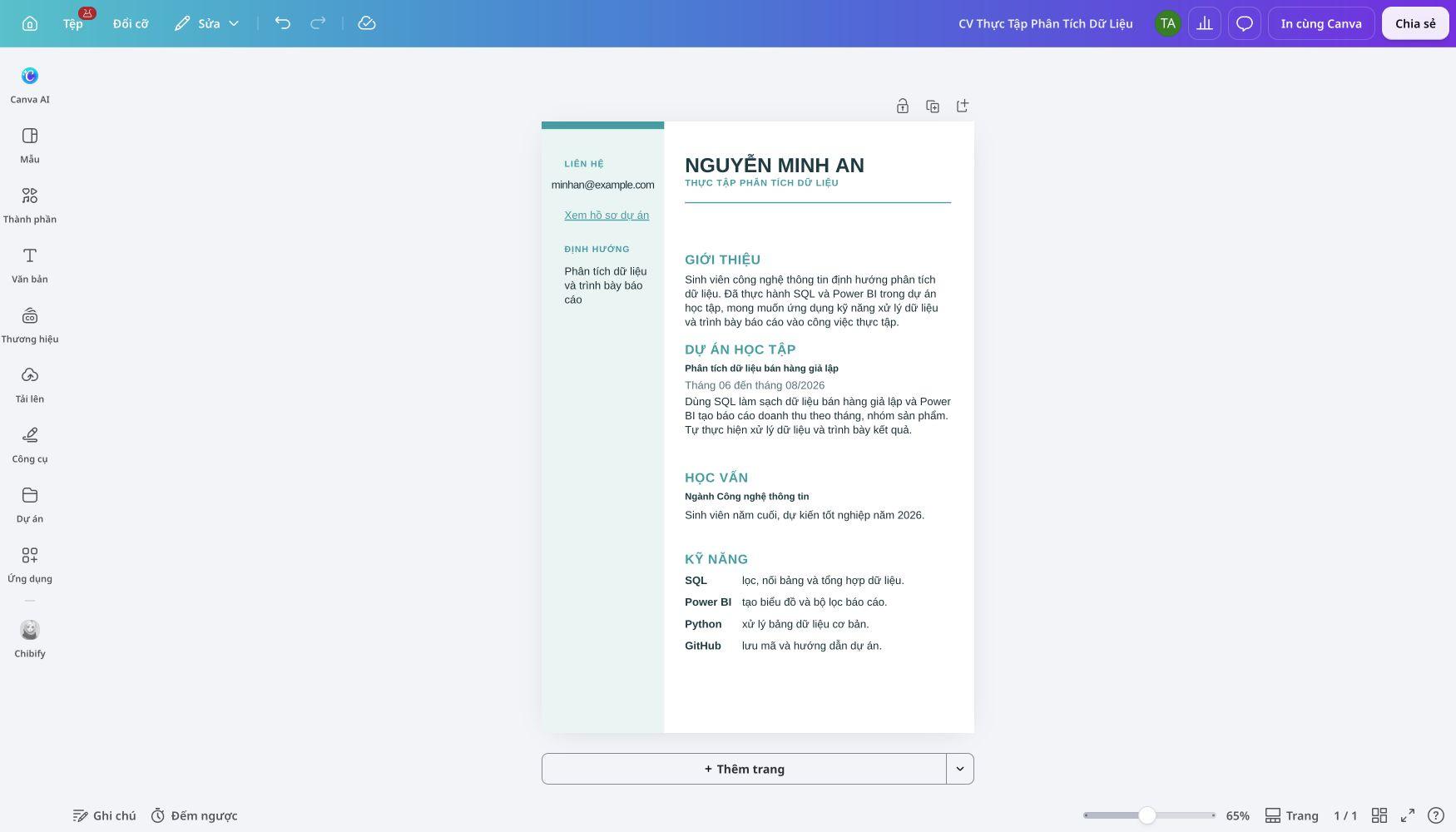The image size is (1456, 832).
Task: Open the Dự án projects panel
Action: 30,505
